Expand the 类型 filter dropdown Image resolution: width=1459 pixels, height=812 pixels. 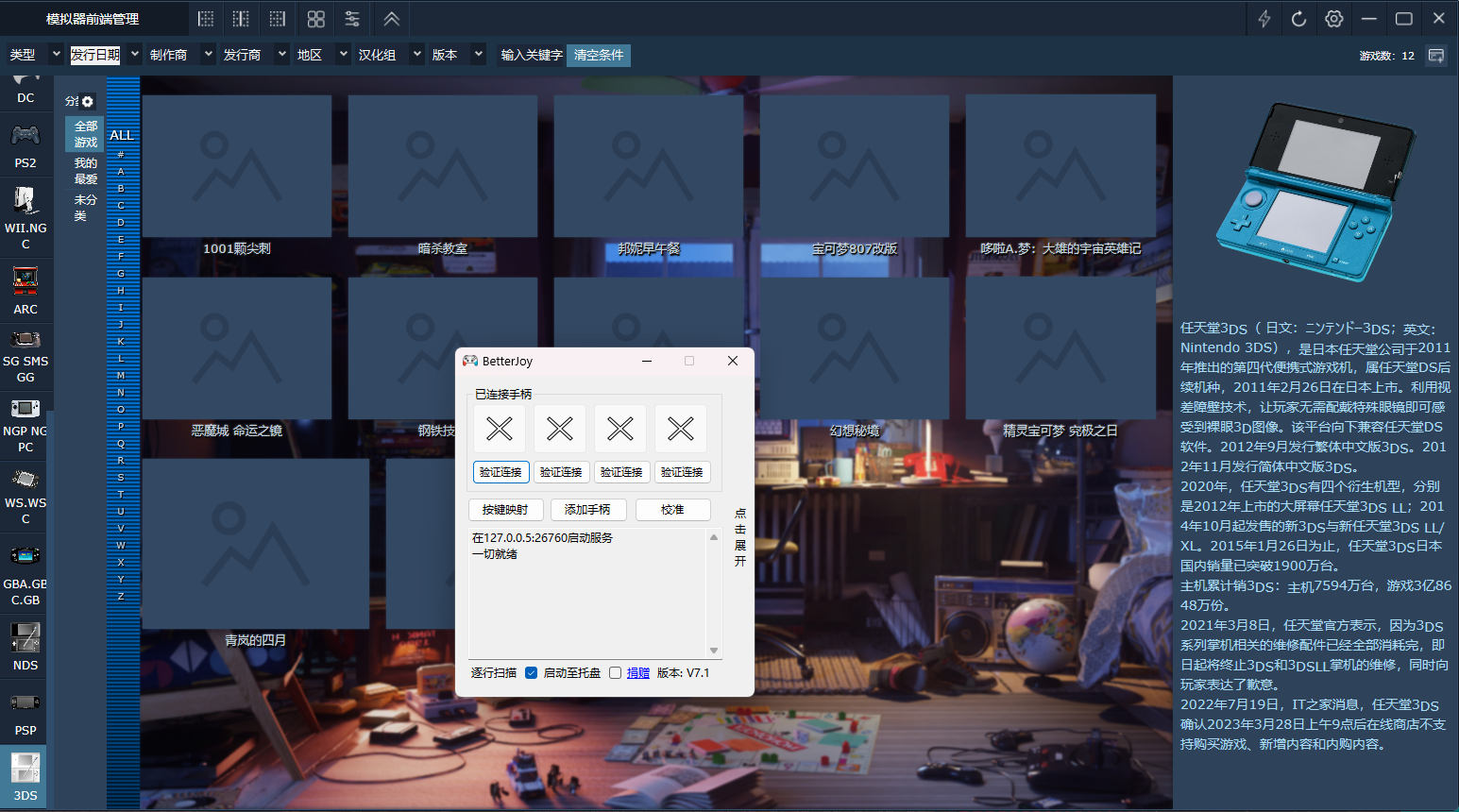(57, 55)
